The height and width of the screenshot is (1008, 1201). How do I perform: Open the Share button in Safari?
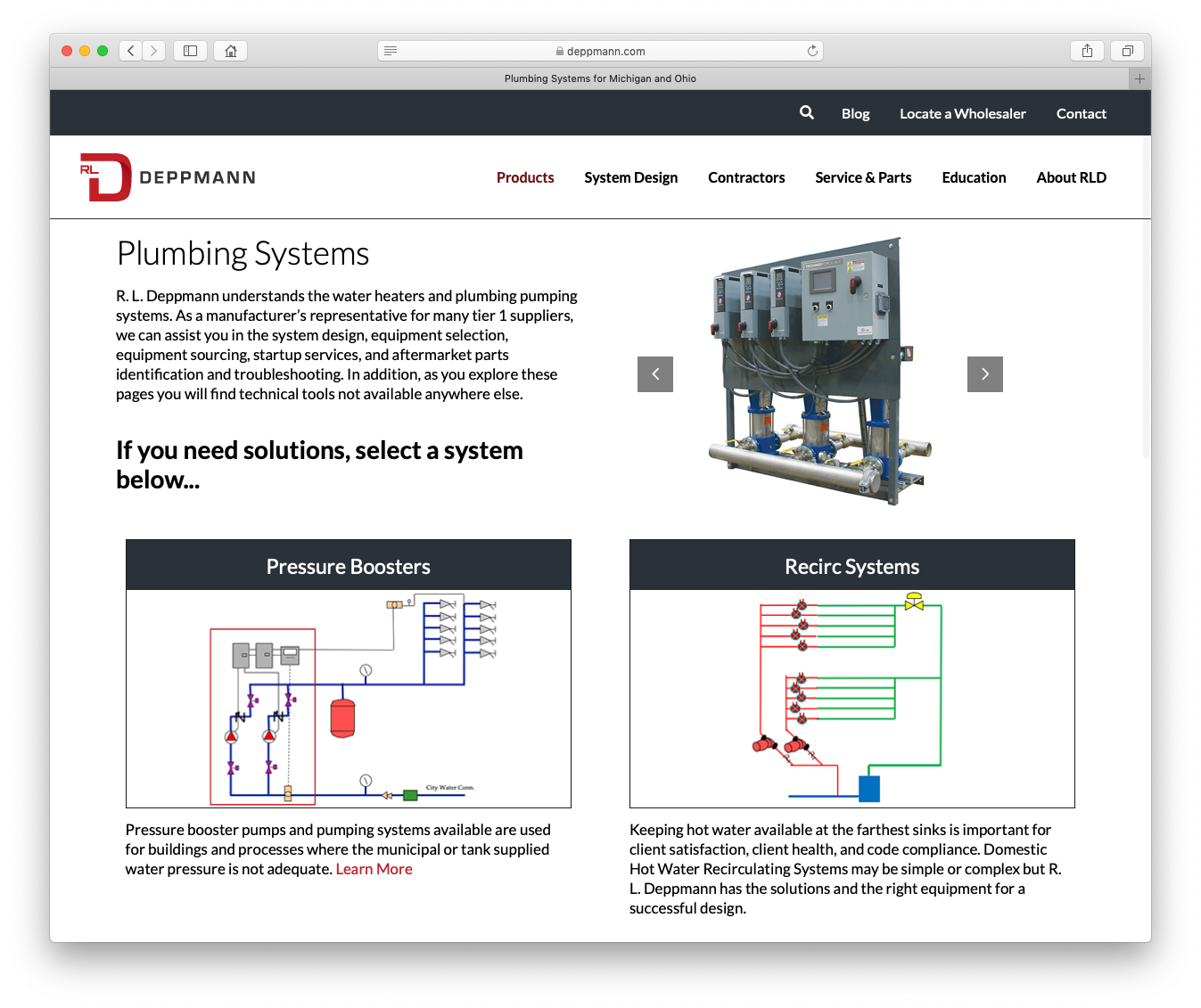(x=1087, y=51)
